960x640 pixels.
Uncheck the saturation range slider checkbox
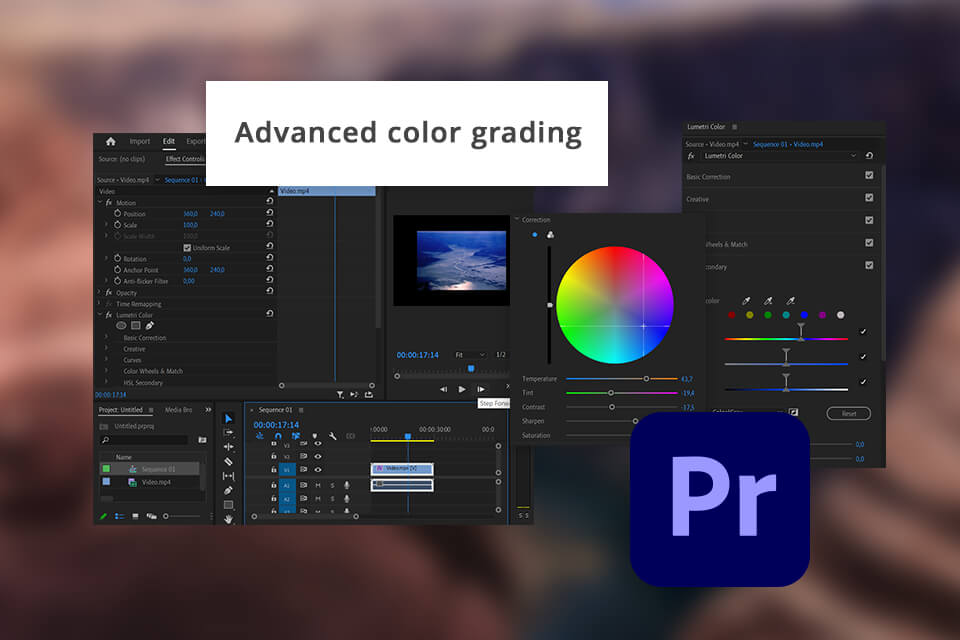pyautogui.click(x=863, y=356)
